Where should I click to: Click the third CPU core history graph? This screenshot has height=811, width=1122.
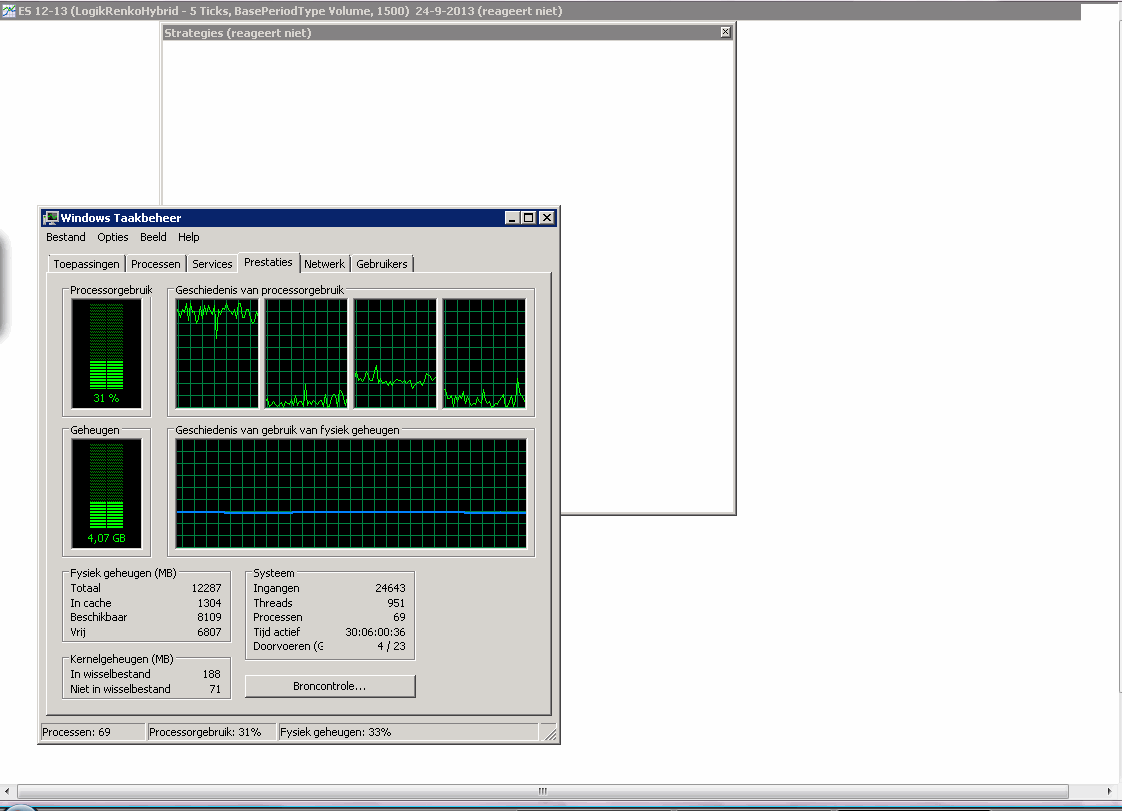point(395,354)
